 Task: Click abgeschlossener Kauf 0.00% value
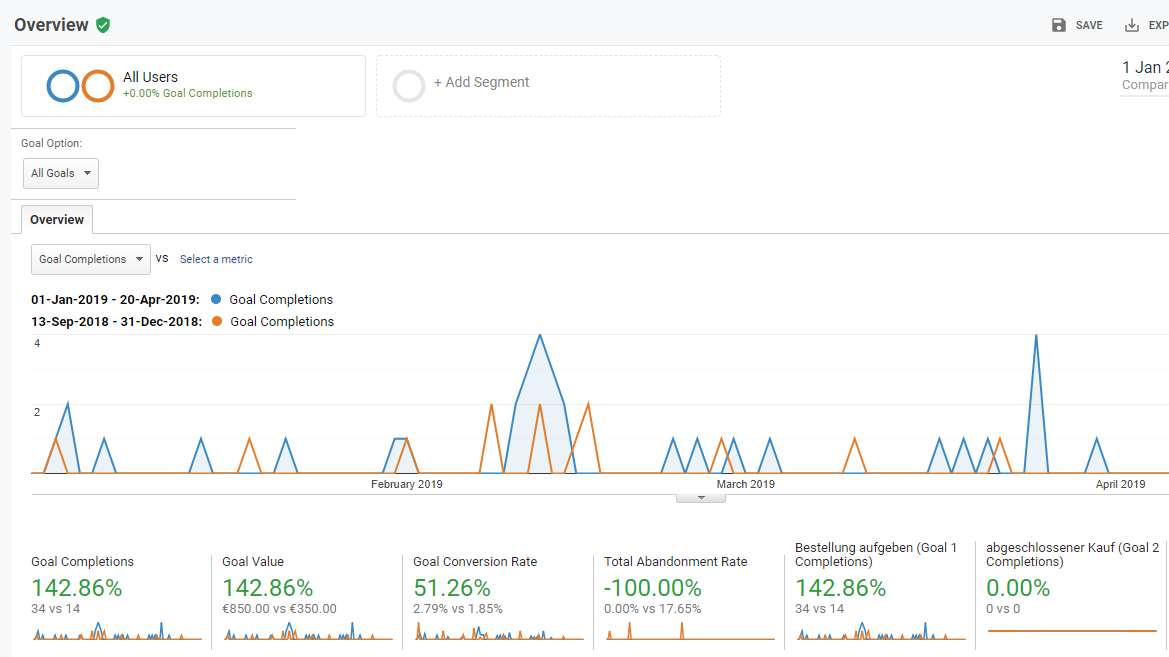click(x=1018, y=588)
